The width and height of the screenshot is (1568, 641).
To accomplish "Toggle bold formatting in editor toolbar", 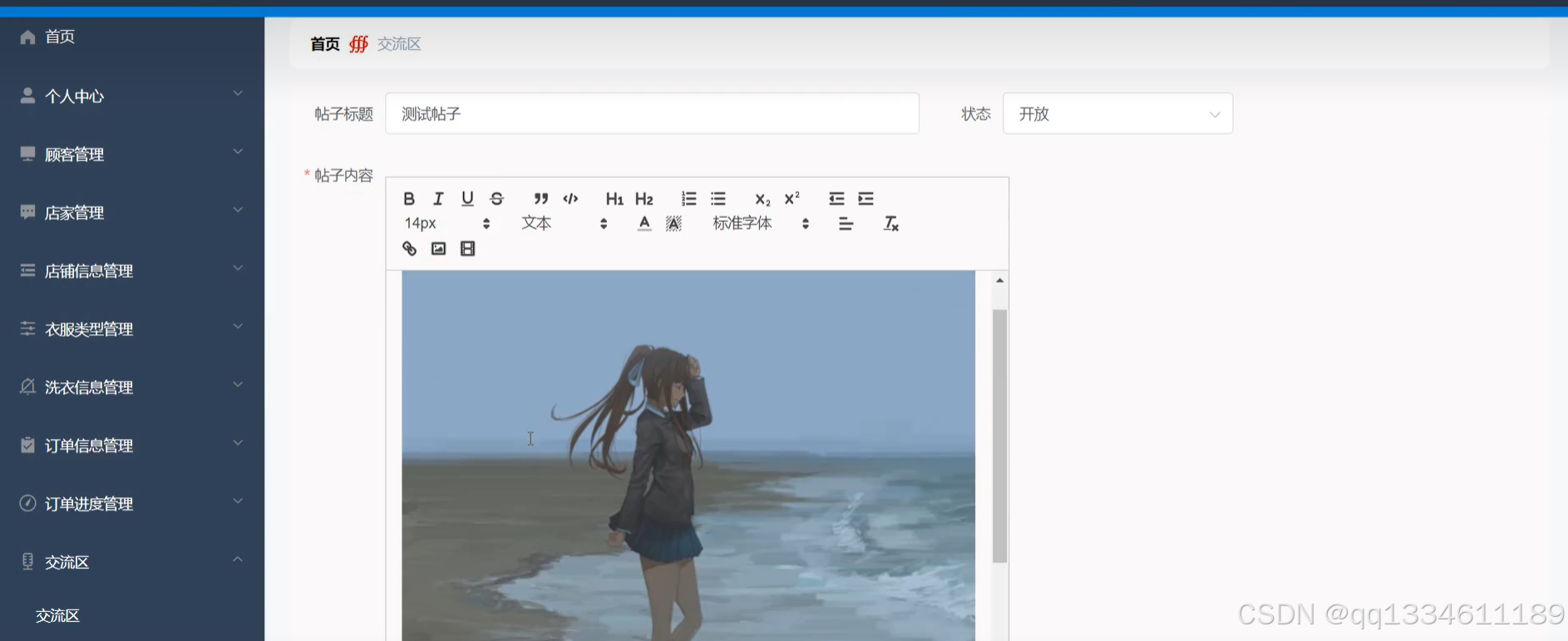I will click(409, 199).
